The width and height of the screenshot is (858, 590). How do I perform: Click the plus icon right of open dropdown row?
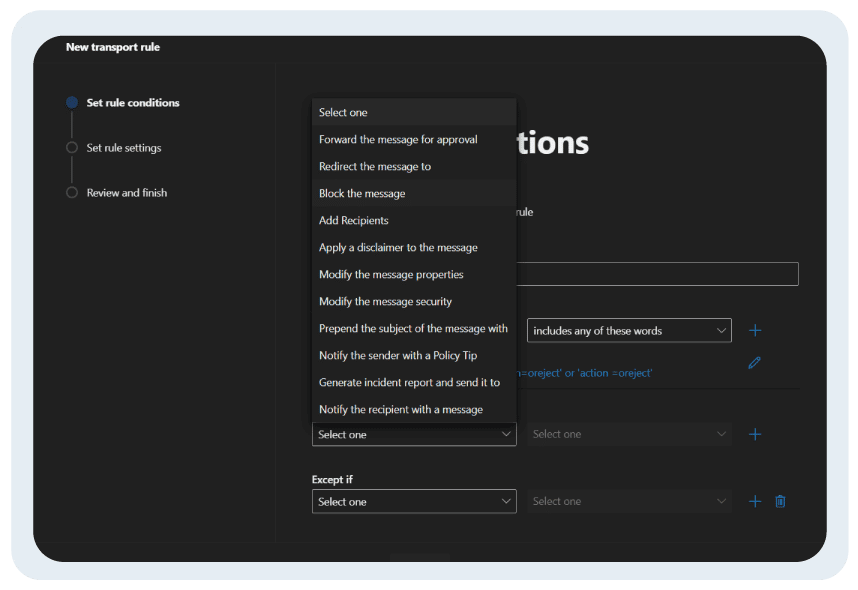(x=755, y=434)
